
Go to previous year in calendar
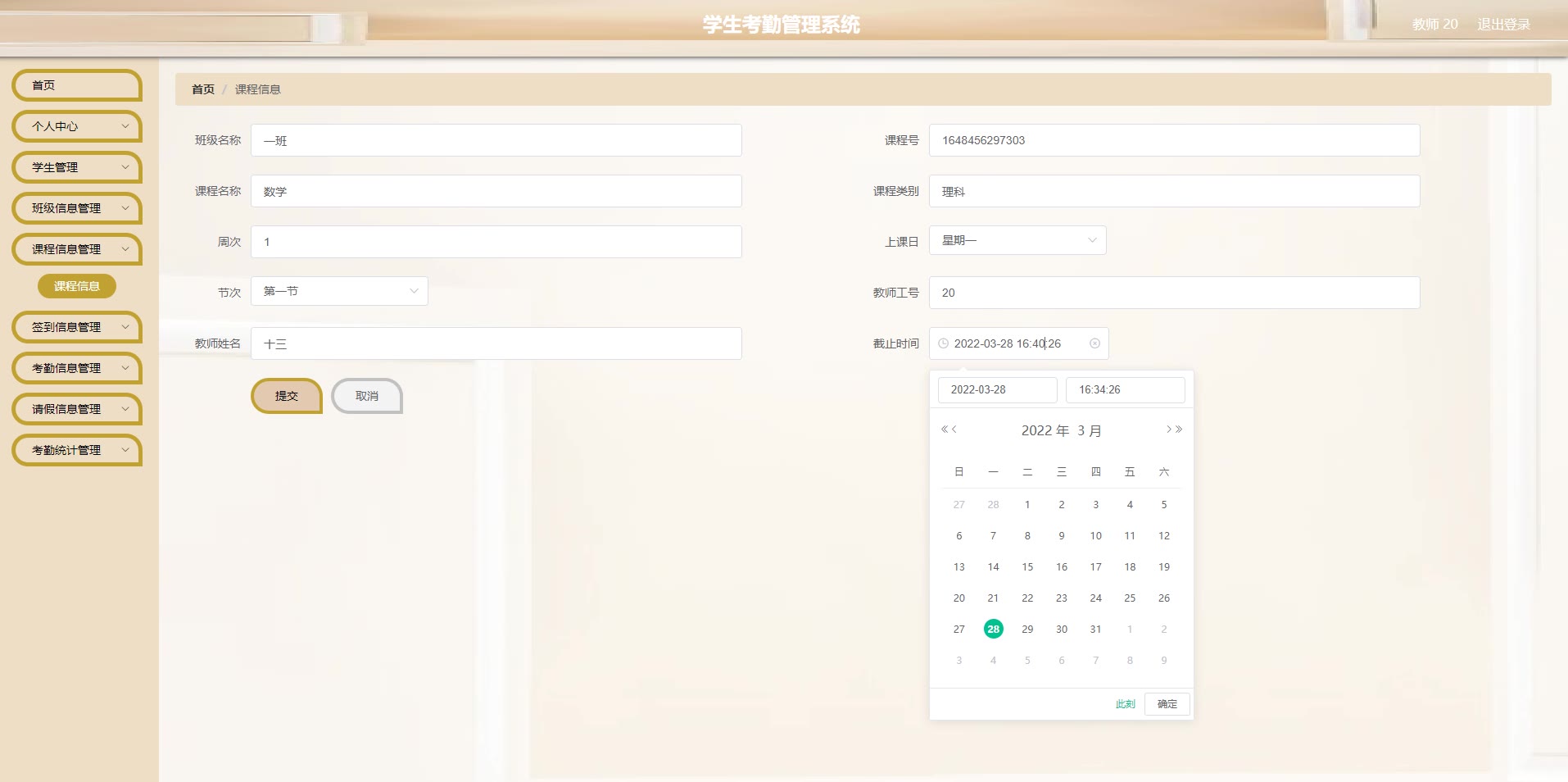coord(945,430)
